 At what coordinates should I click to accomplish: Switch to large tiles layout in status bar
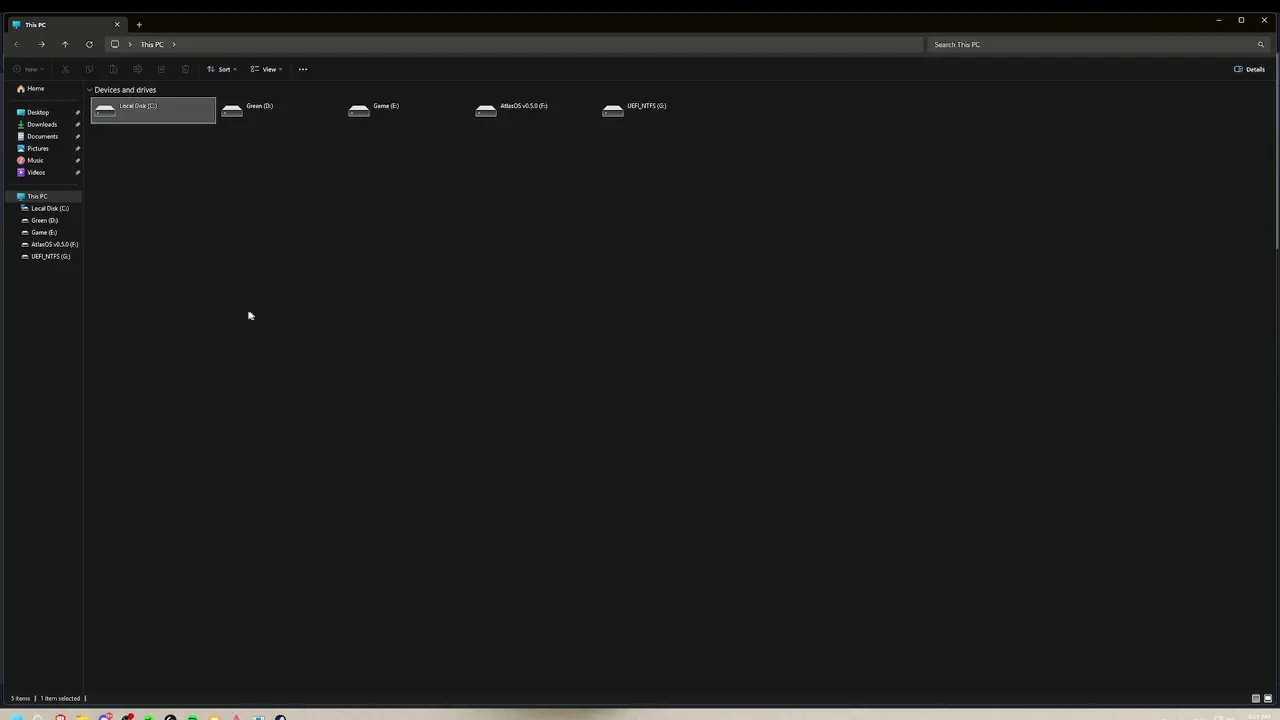(x=1268, y=698)
